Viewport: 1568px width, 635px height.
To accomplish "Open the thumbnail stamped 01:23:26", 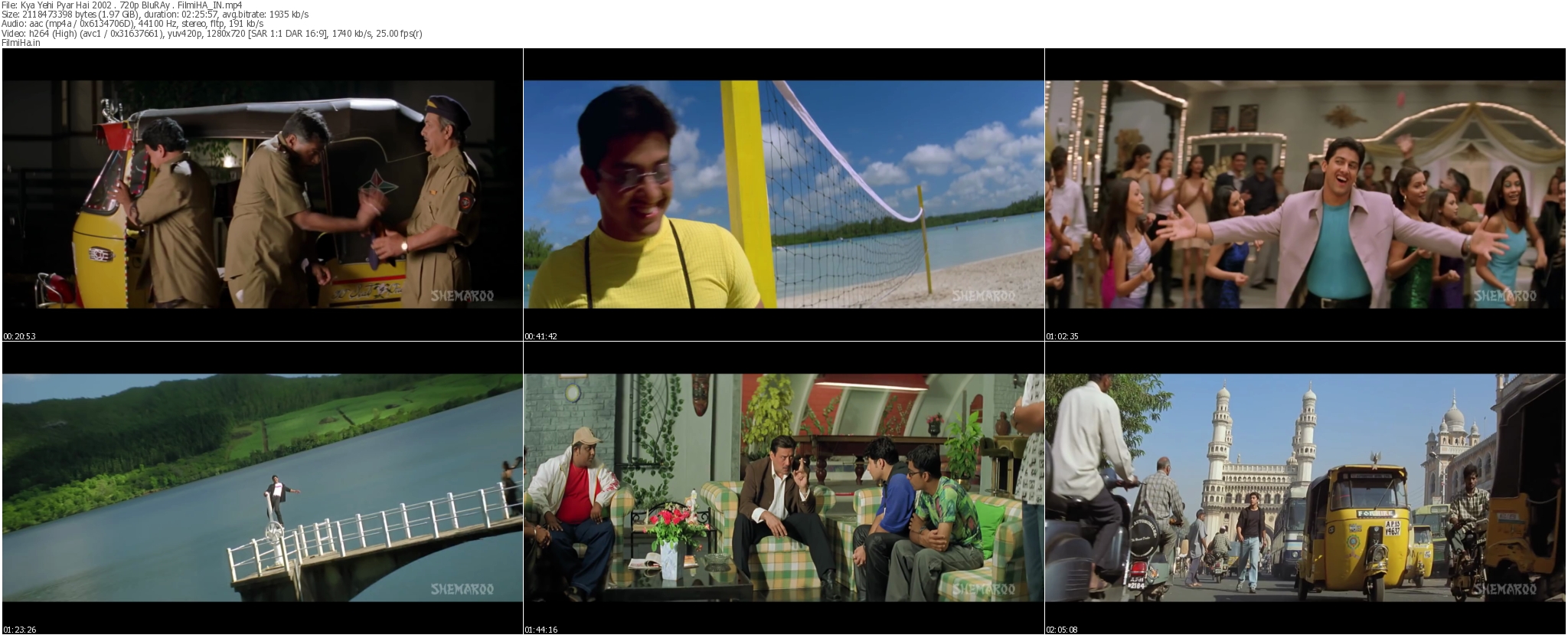I will (262, 488).
